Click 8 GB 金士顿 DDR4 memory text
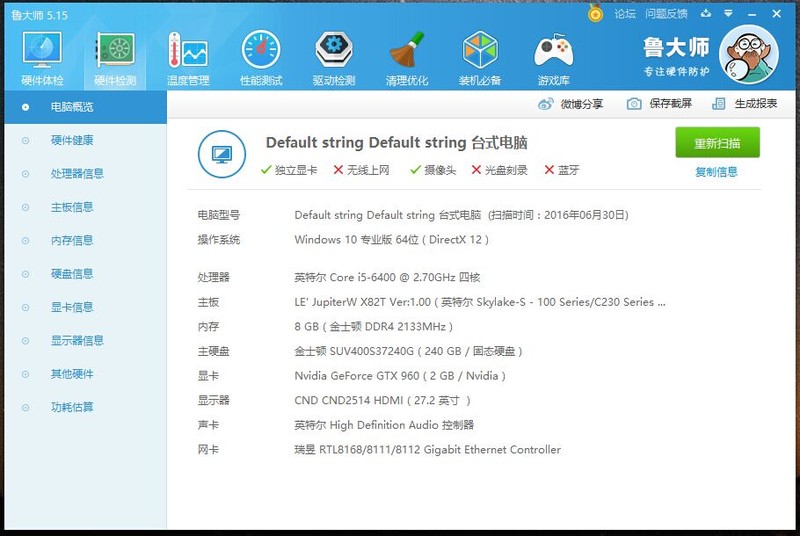Viewport: 800px width, 536px height. click(x=373, y=326)
